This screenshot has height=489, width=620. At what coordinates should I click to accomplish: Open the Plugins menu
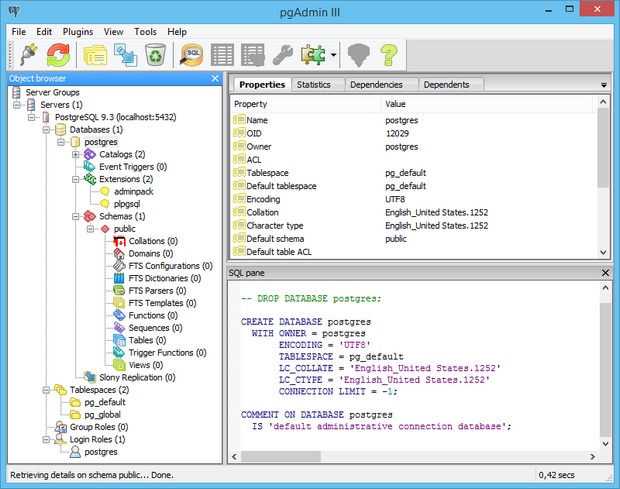[x=79, y=32]
